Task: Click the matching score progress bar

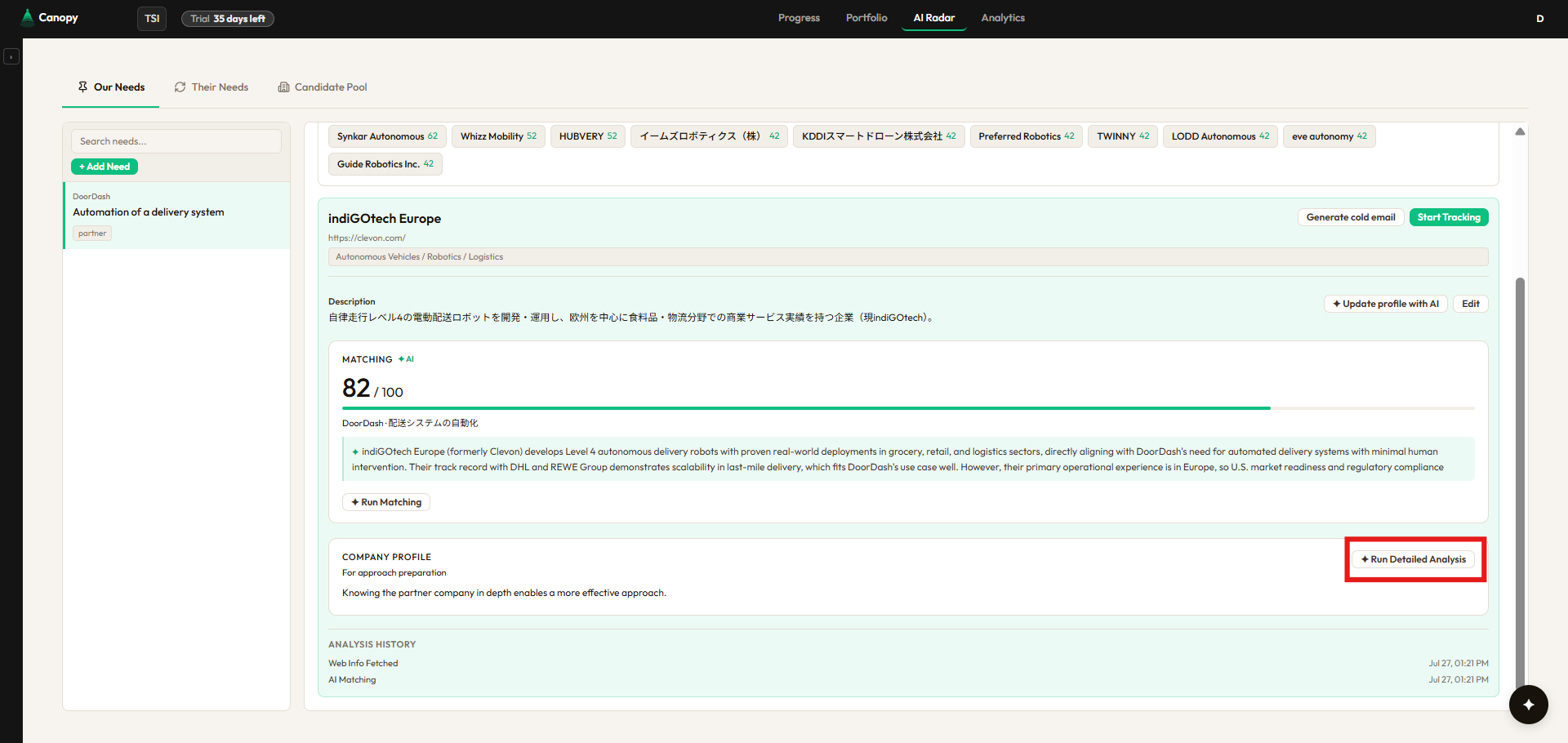Action: pyautogui.click(x=908, y=408)
